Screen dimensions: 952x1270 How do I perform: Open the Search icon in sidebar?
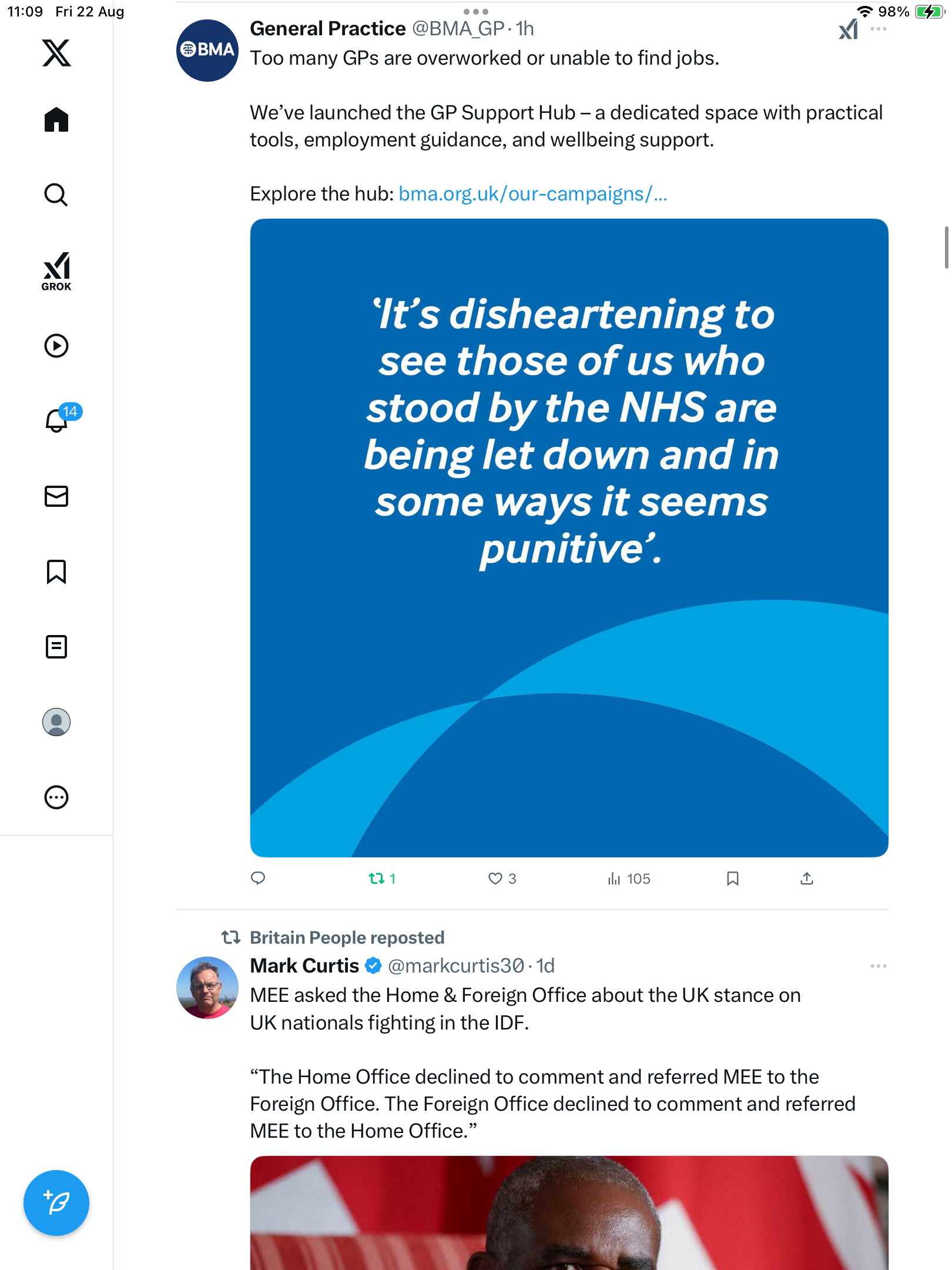pos(56,195)
